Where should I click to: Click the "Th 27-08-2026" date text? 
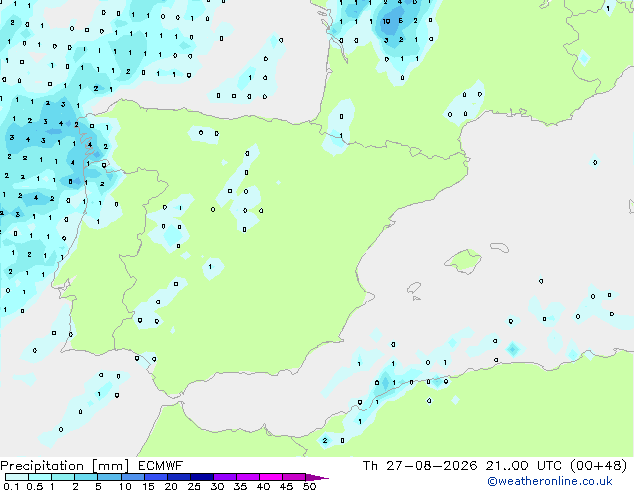420,466
